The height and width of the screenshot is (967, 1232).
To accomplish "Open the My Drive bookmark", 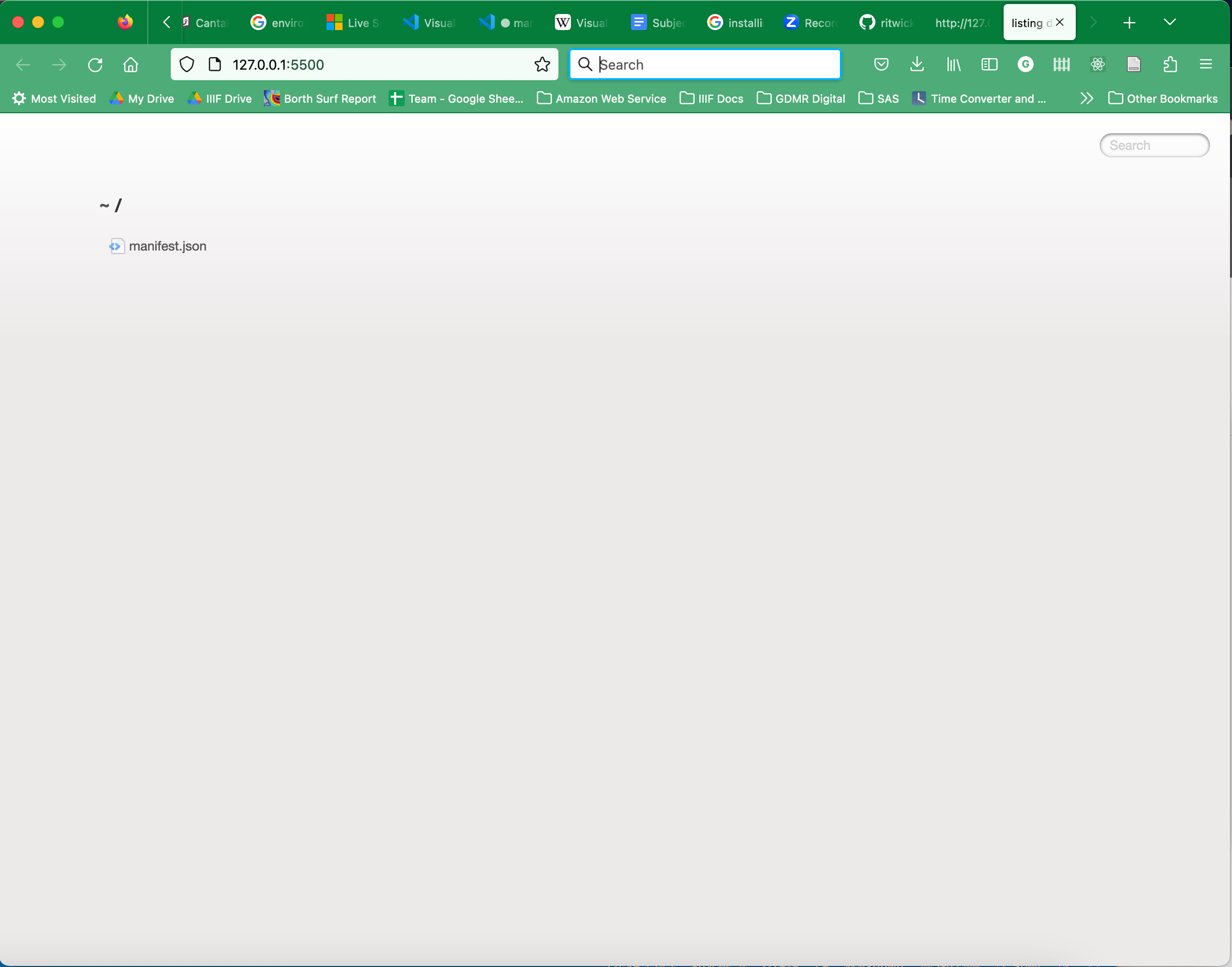I will coord(141,99).
